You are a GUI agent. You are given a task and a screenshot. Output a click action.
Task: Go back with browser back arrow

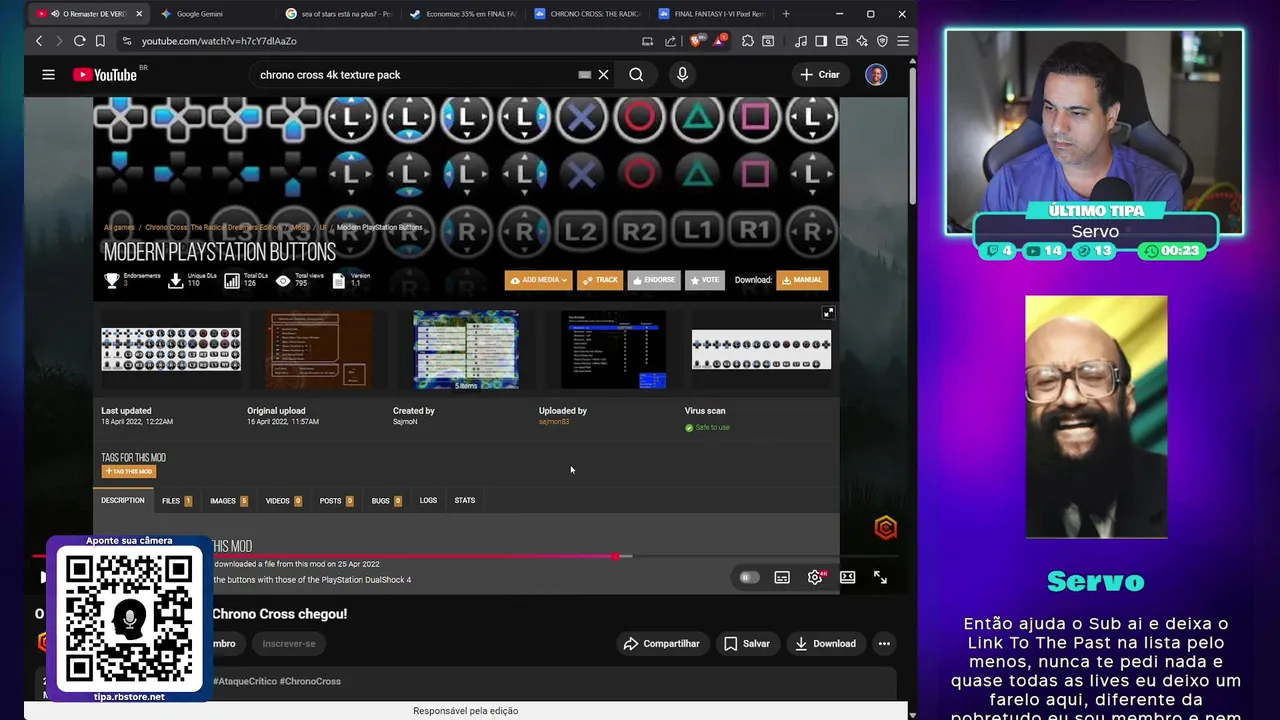click(x=39, y=41)
